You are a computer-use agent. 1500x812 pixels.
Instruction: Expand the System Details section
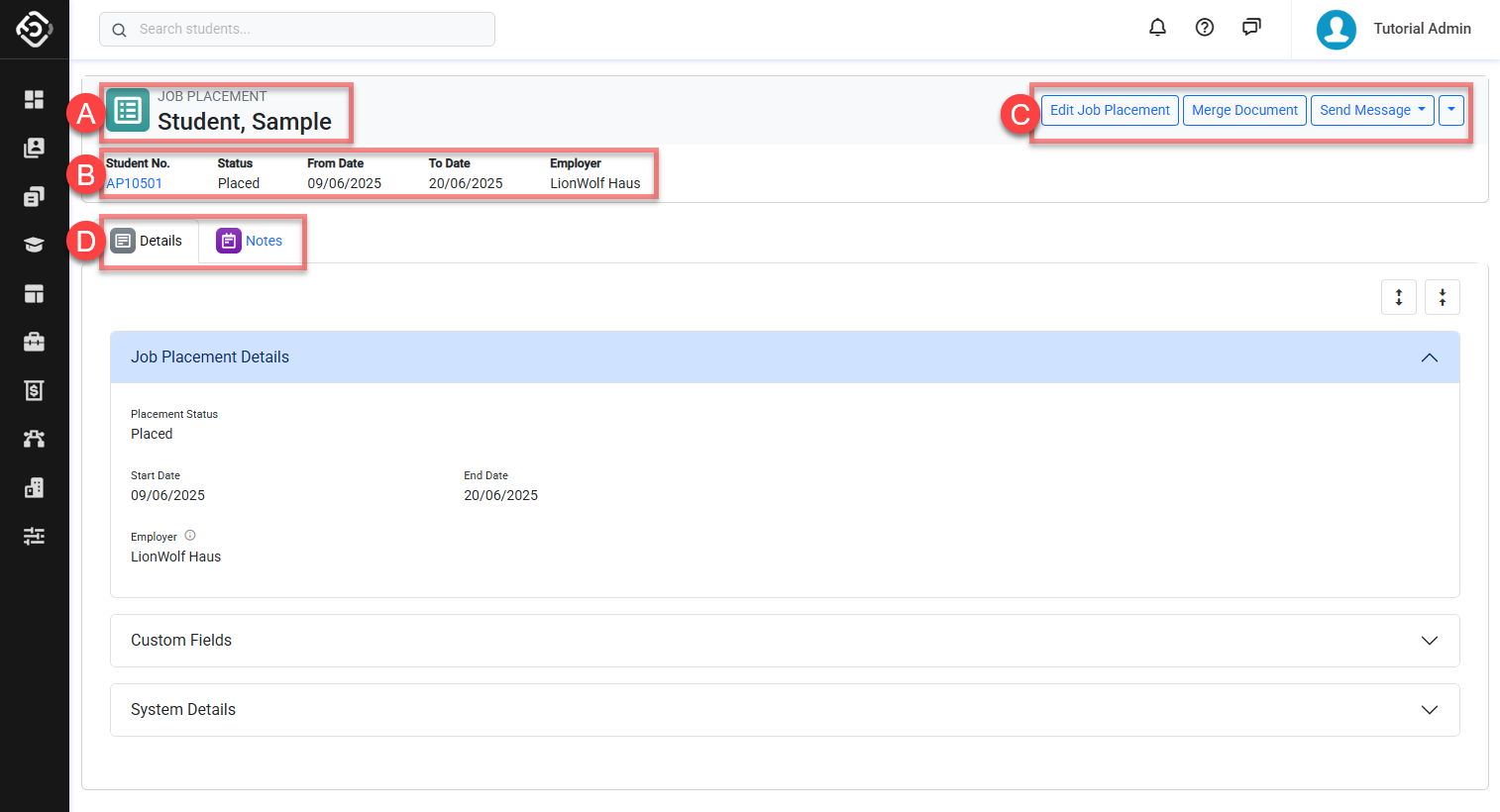1429,710
